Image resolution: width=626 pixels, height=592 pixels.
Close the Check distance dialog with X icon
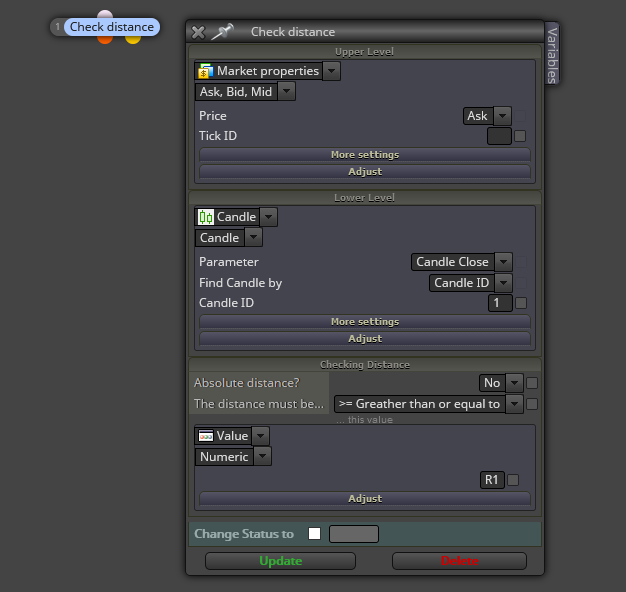pyautogui.click(x=198, y=32)
